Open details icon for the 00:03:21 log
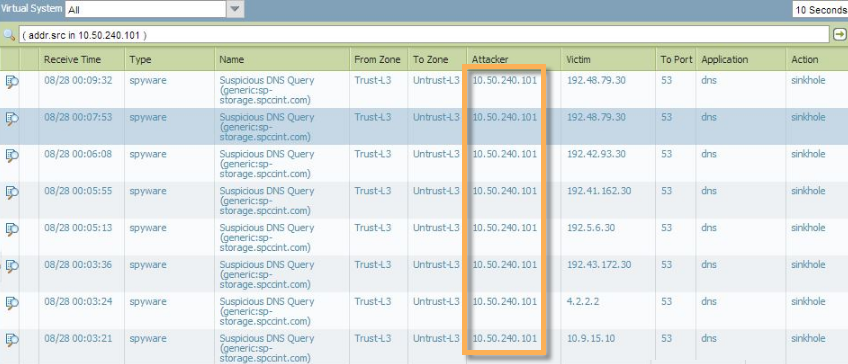Screen dimensions: 848x364 12,339
